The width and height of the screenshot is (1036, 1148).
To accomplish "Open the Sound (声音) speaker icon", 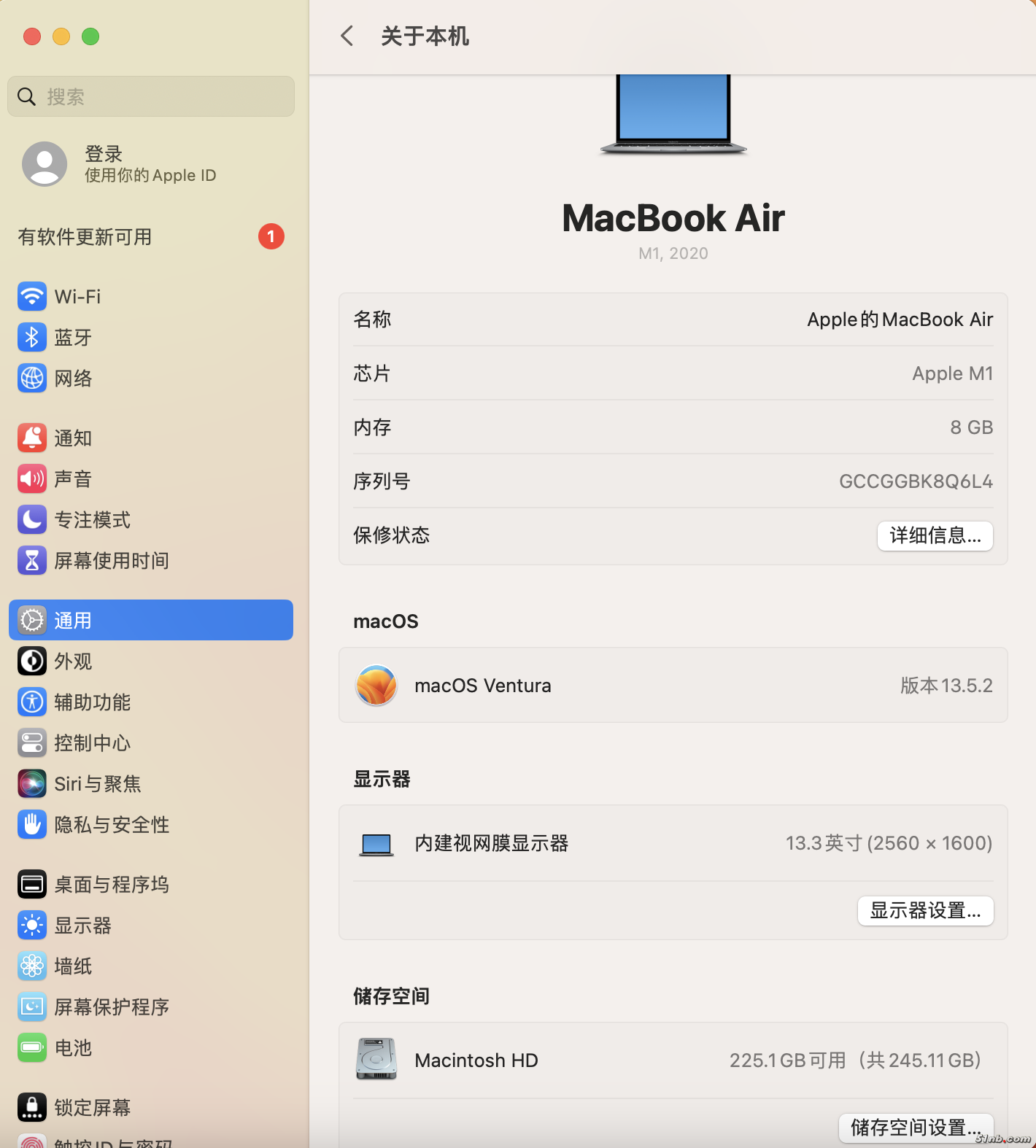I will tap(32, 478).
